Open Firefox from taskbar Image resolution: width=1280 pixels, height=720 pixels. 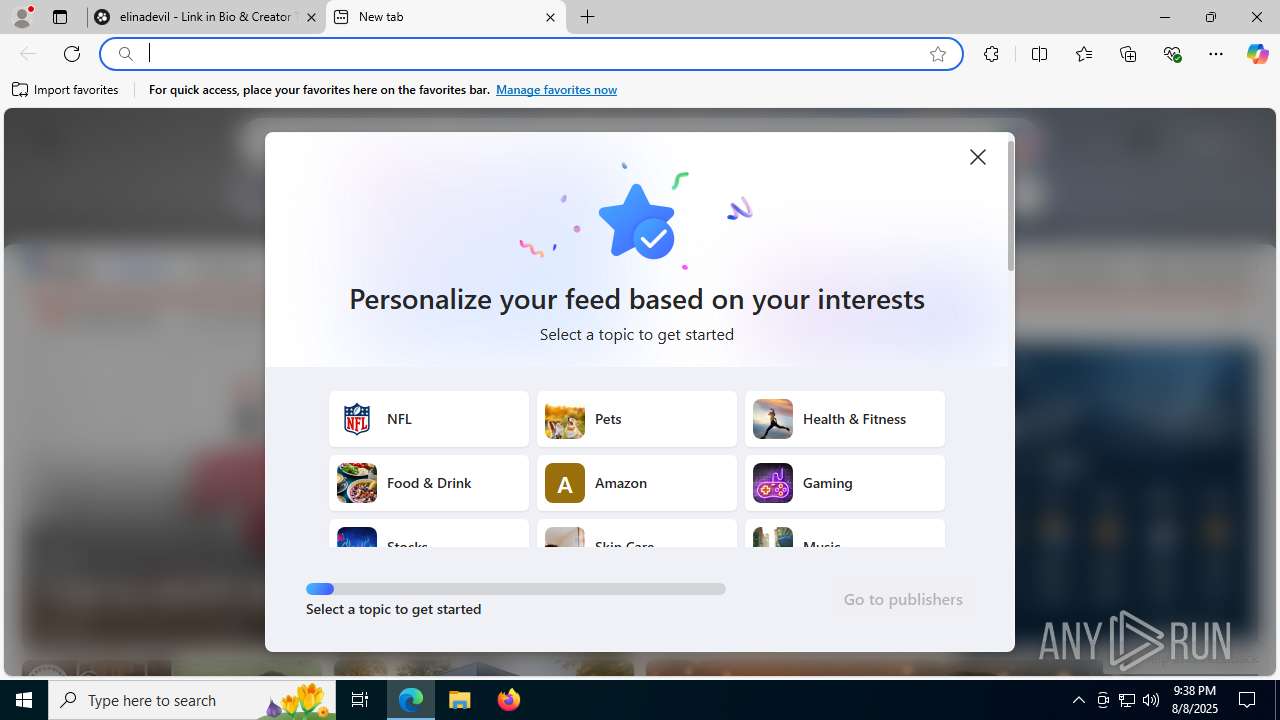508,700
